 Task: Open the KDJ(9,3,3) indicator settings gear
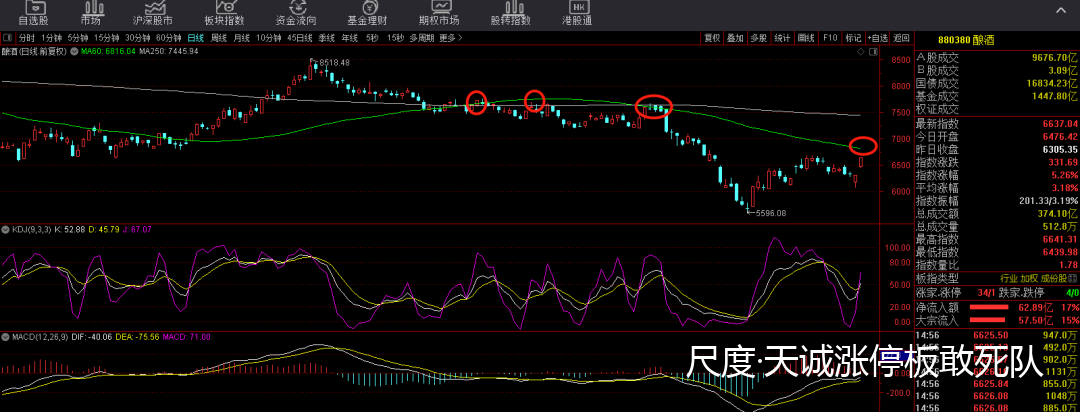(x=5, y=230)
